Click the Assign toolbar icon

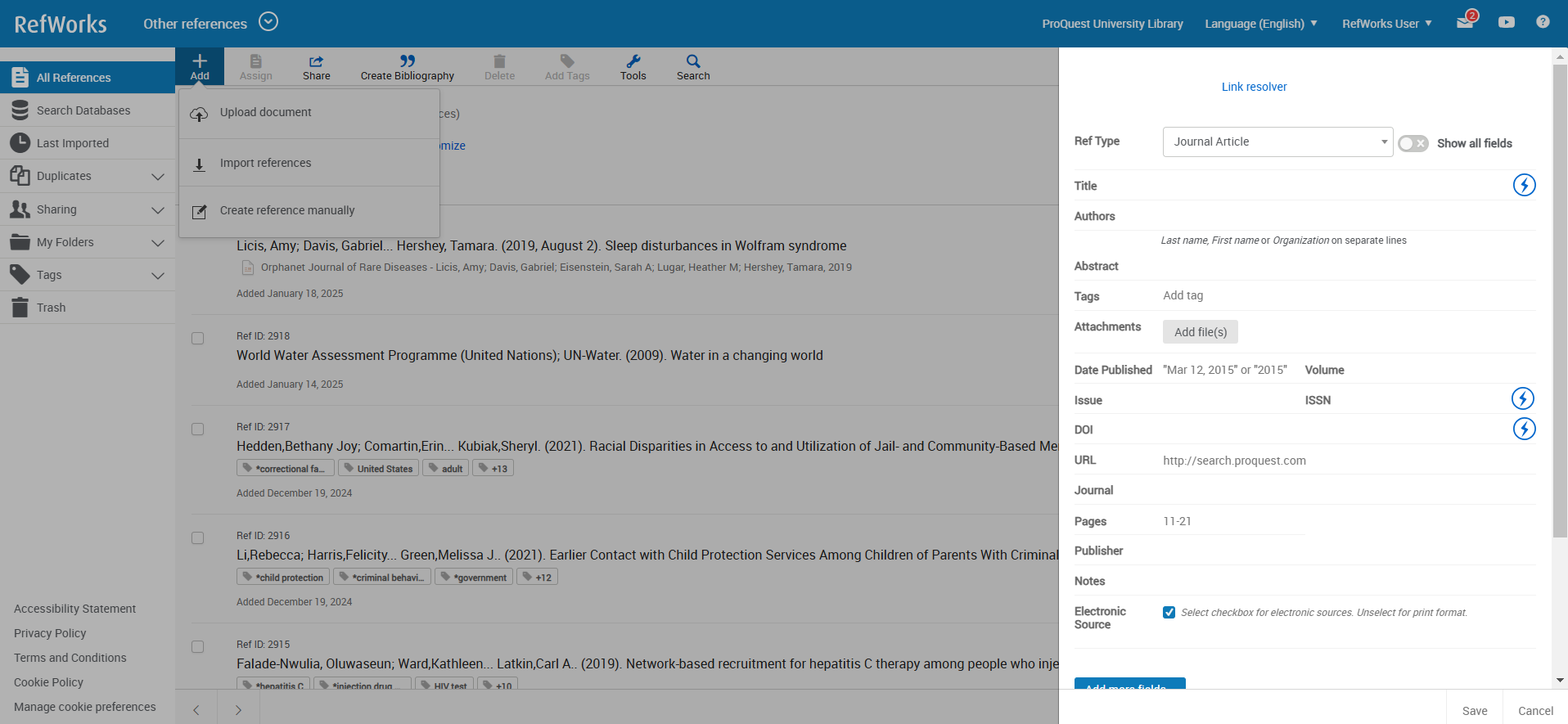coord(255,61)
